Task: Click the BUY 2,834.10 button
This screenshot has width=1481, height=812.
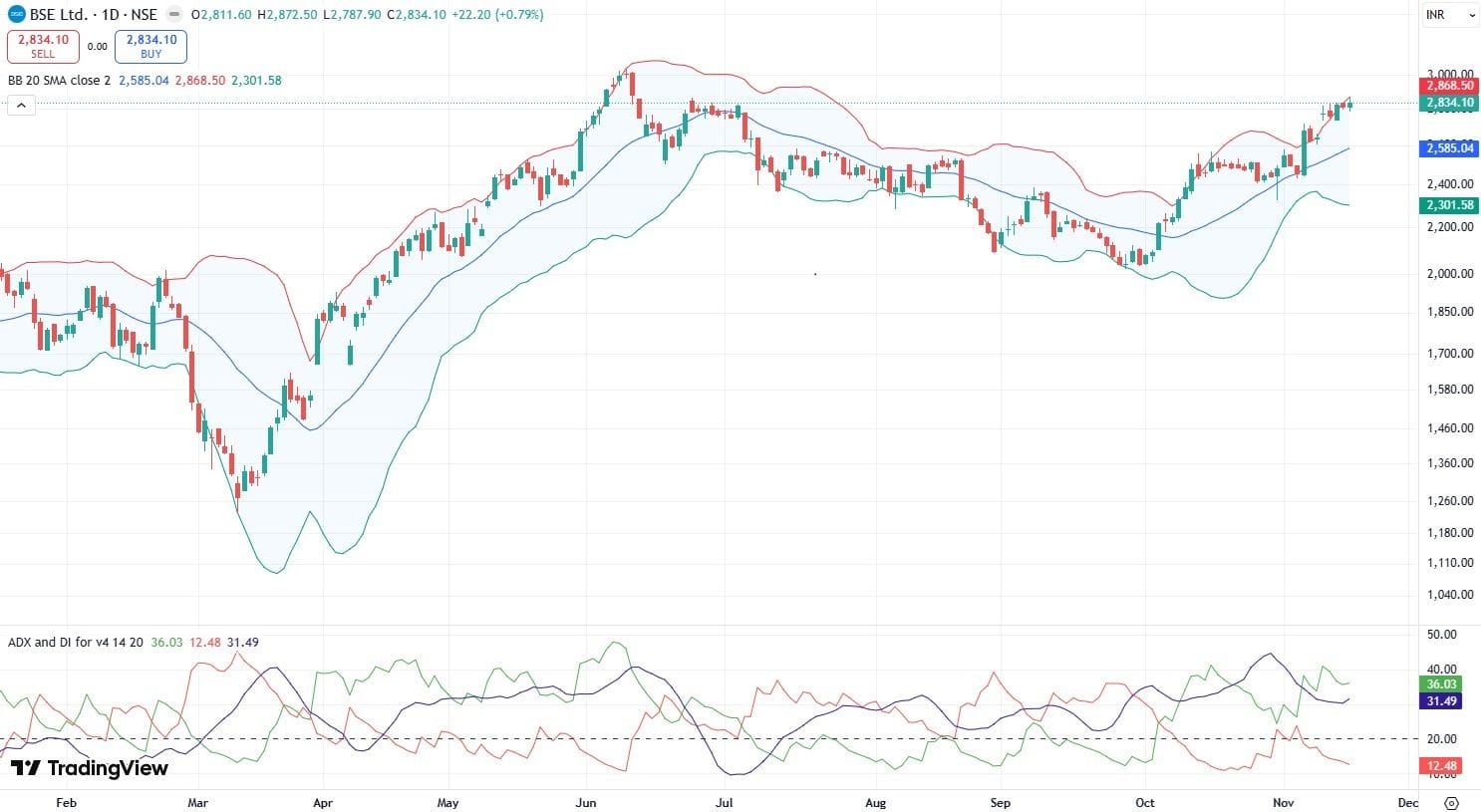Action: [150, 46]
